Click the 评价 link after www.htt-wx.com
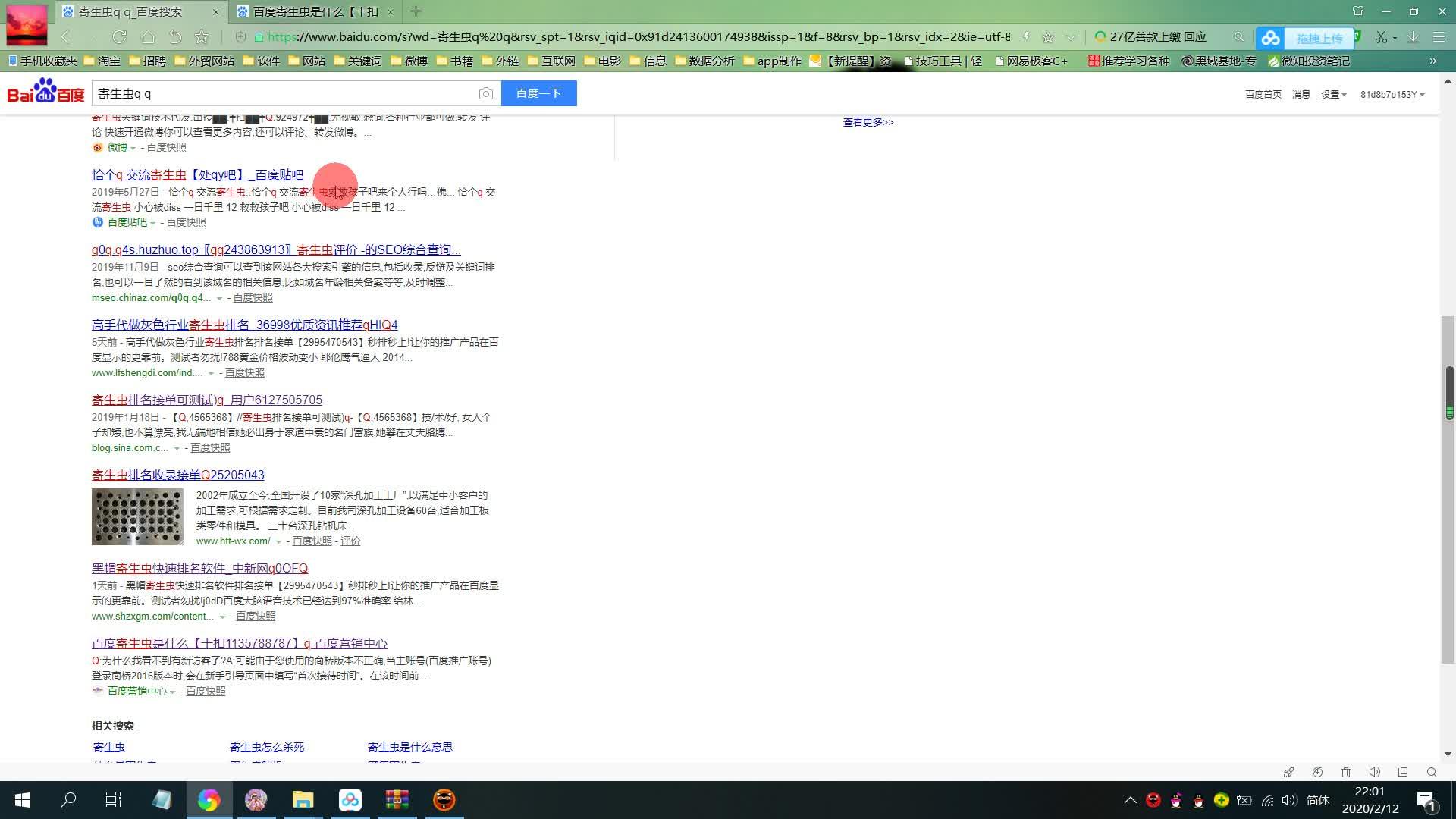Viewport: 1456px width, 819px height. point(350,541)
